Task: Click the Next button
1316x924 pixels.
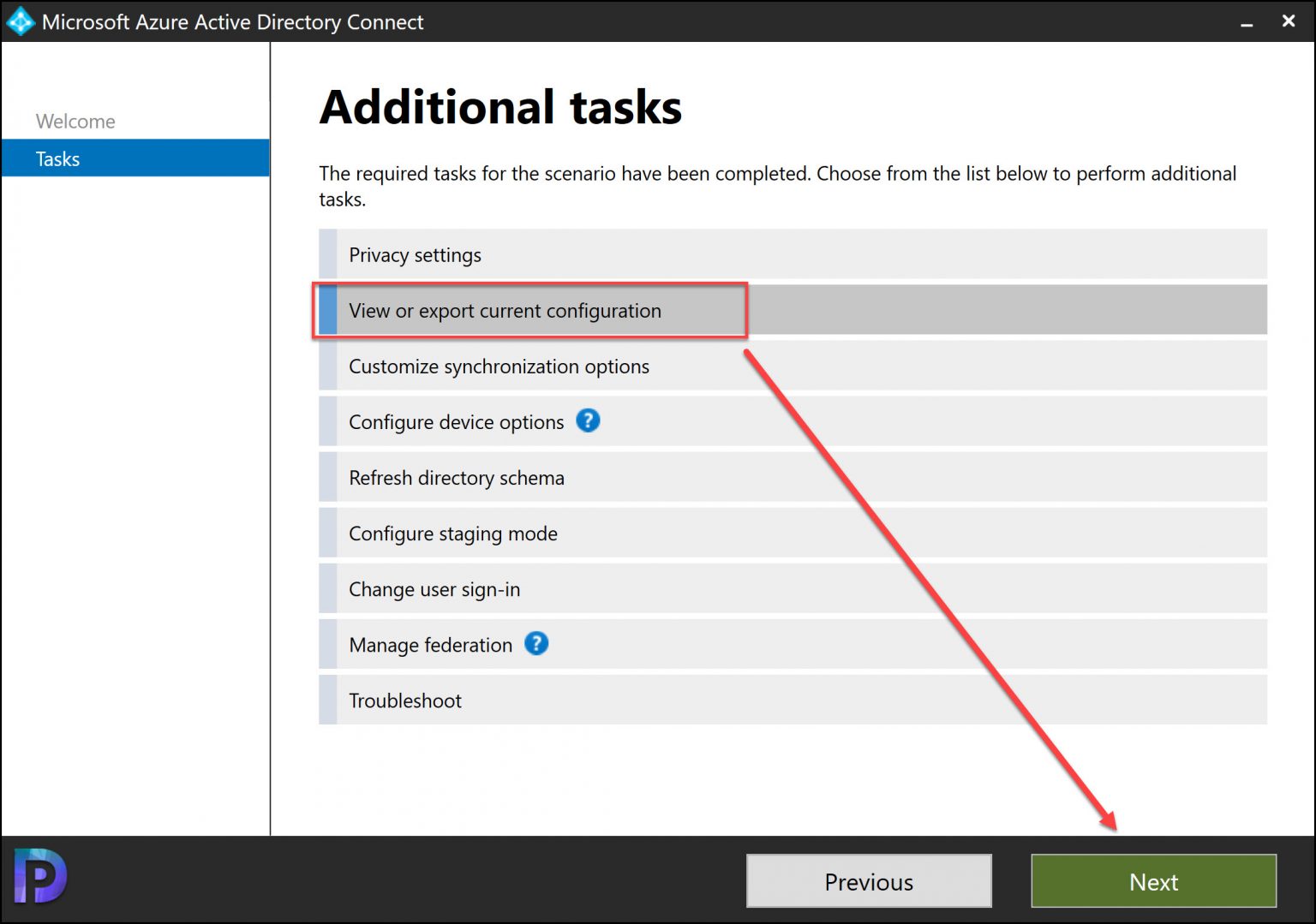Action: point(1153,881)
